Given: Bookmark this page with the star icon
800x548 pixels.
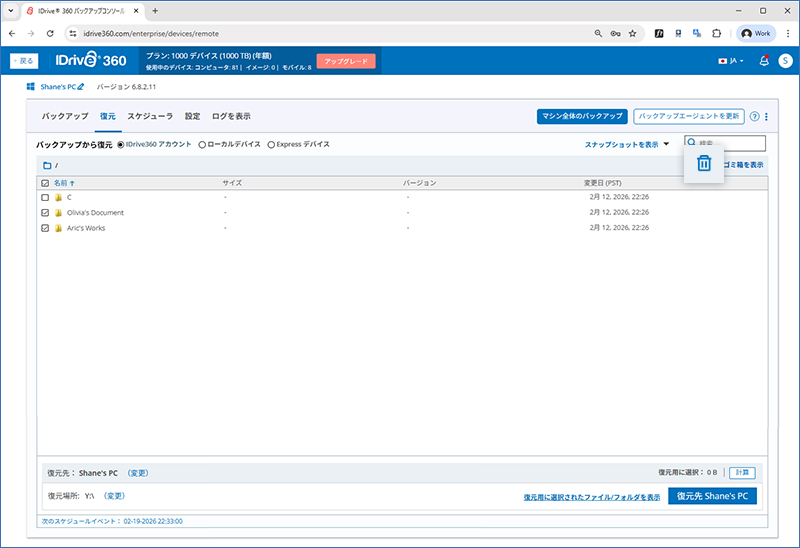Looking at the screenshot, I should (x=633, y=33).
